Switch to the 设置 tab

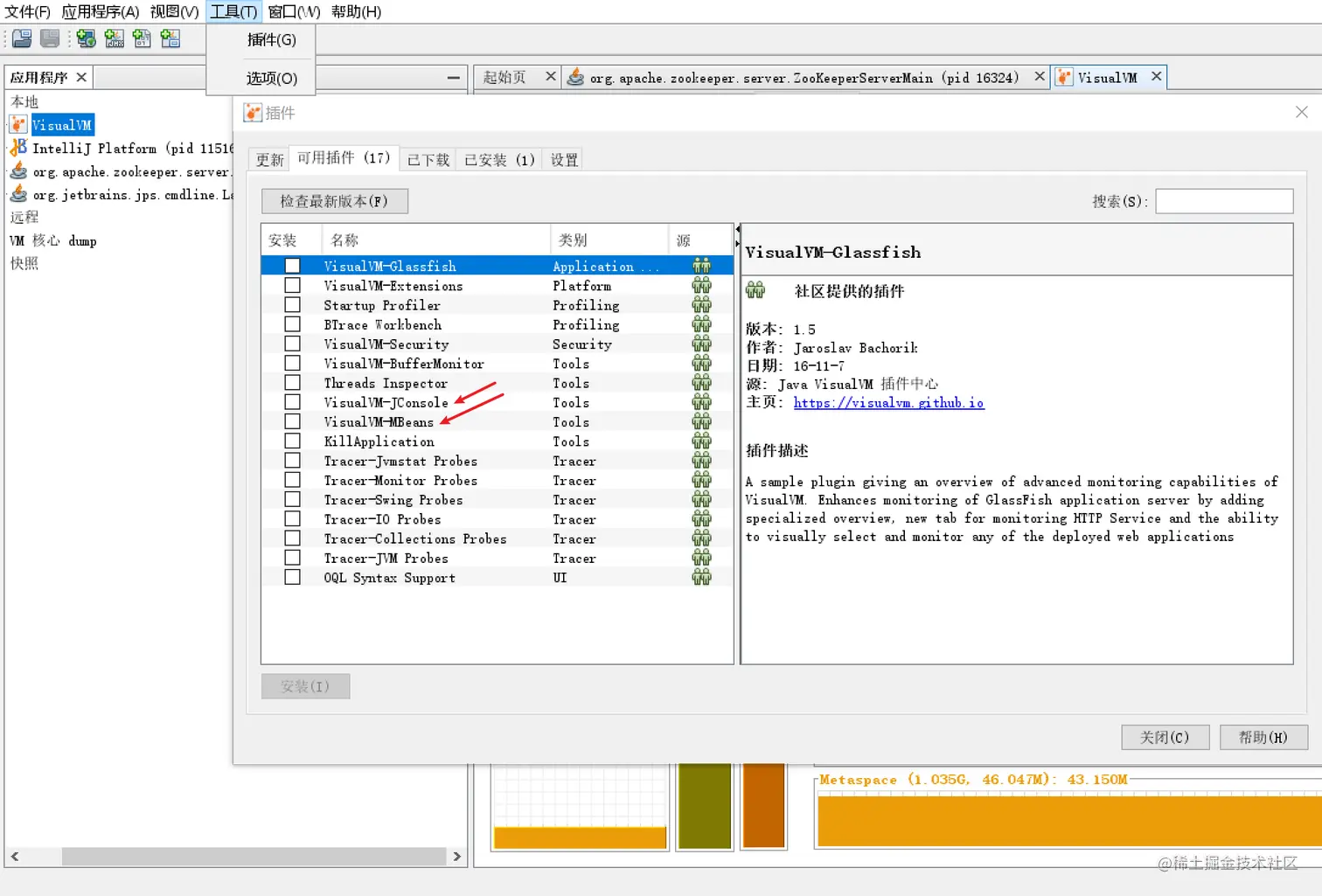(x=564, y=159)
